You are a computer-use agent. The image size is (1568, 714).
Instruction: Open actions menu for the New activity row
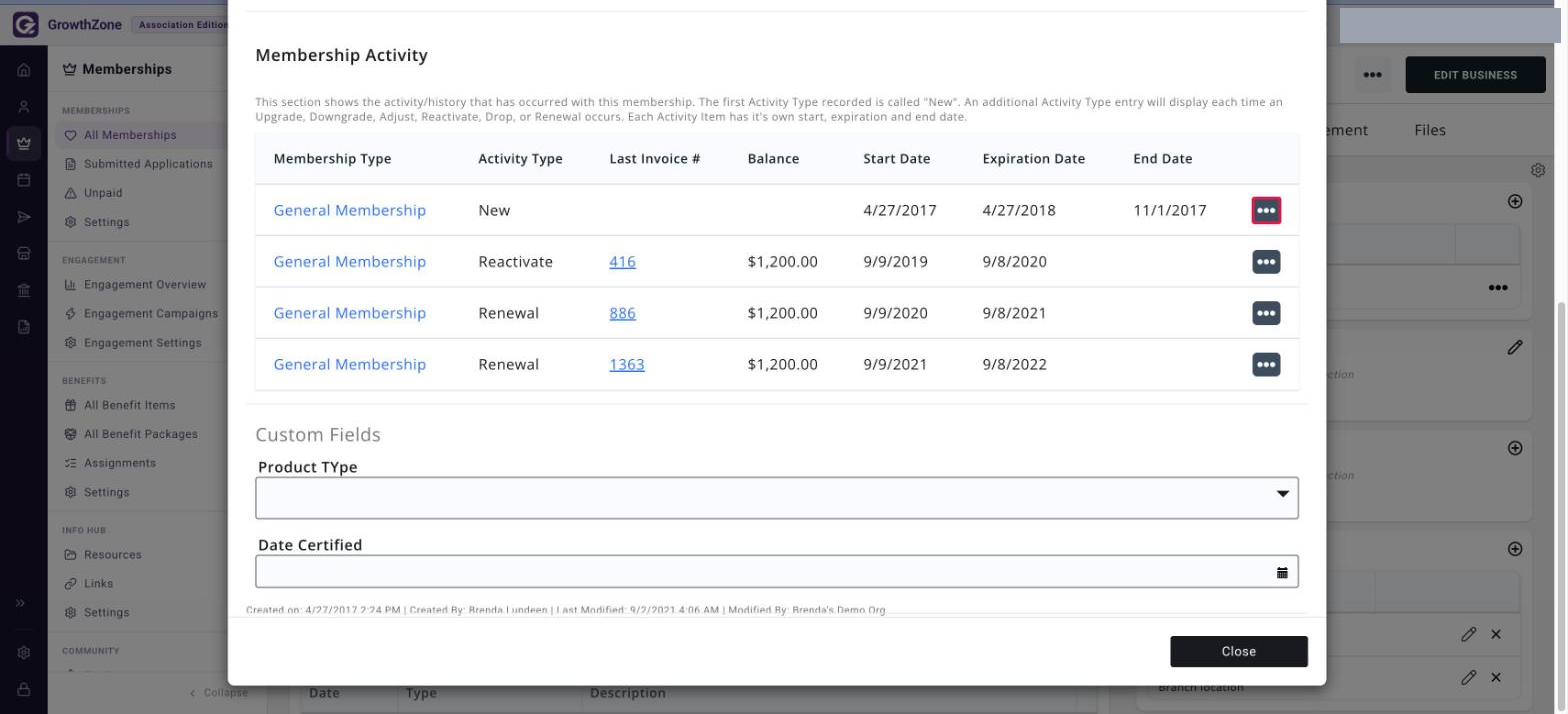coord(1266,210)
